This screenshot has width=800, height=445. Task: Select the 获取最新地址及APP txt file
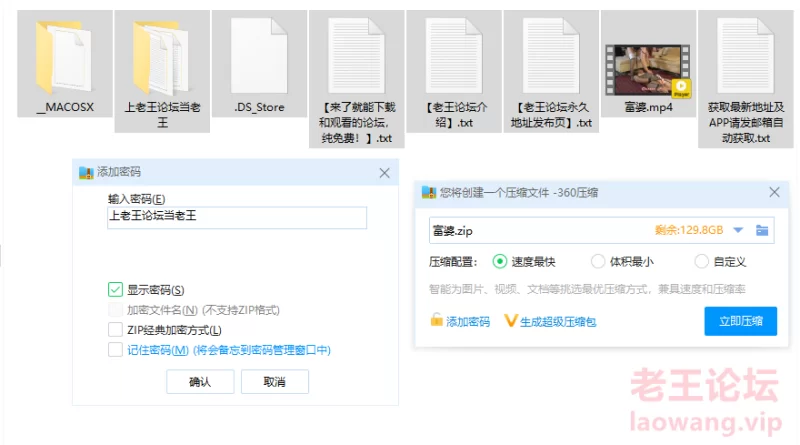tap(745, 79)
